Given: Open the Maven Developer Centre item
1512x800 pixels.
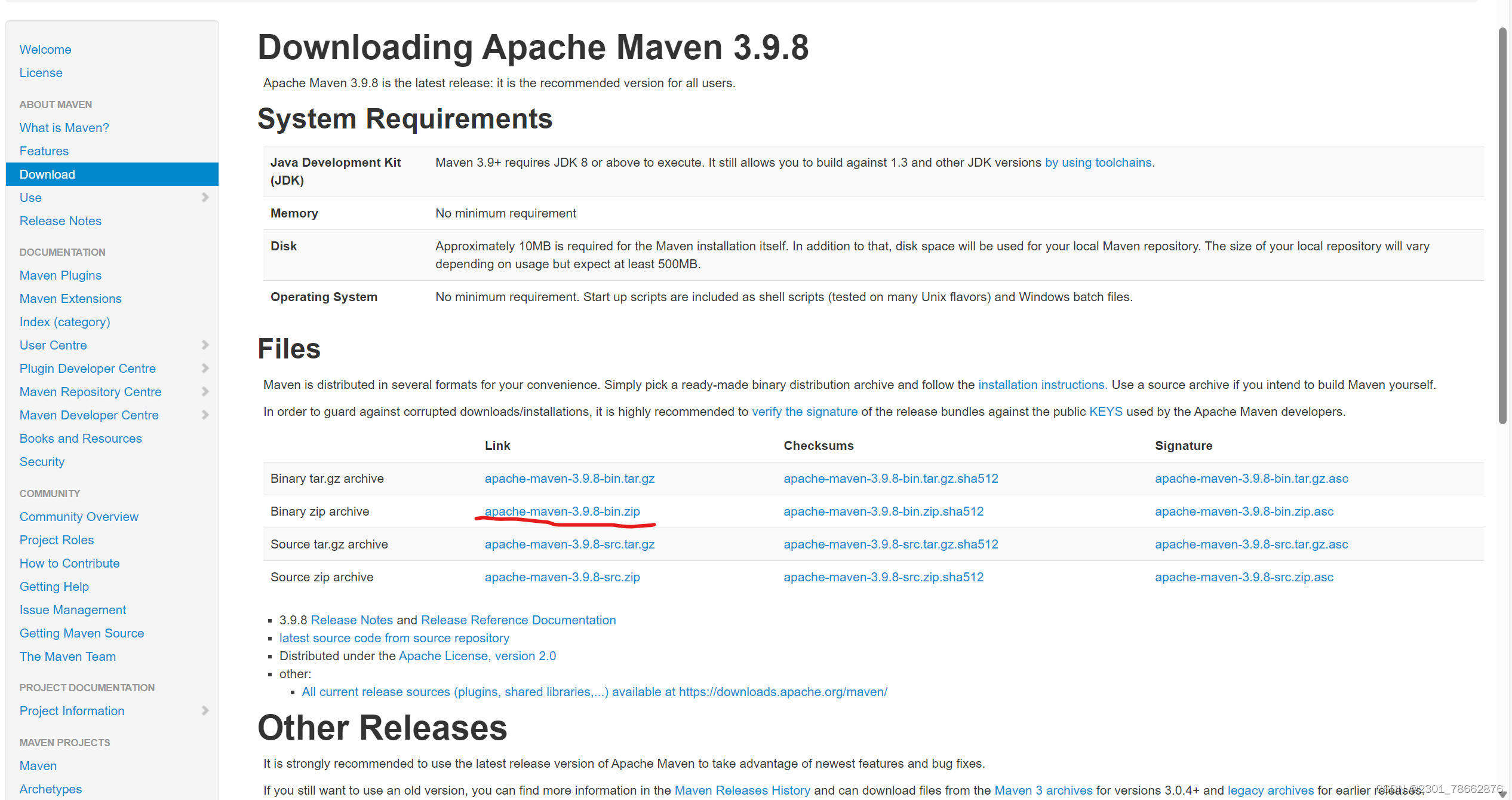Looking at the screenshot, I should [89, 415].
